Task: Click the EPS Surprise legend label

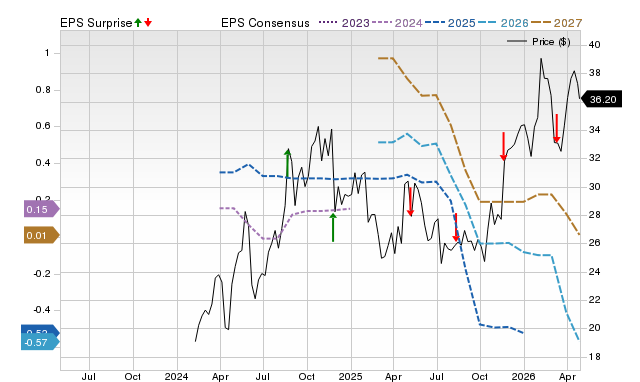Action: pos(96,23)
